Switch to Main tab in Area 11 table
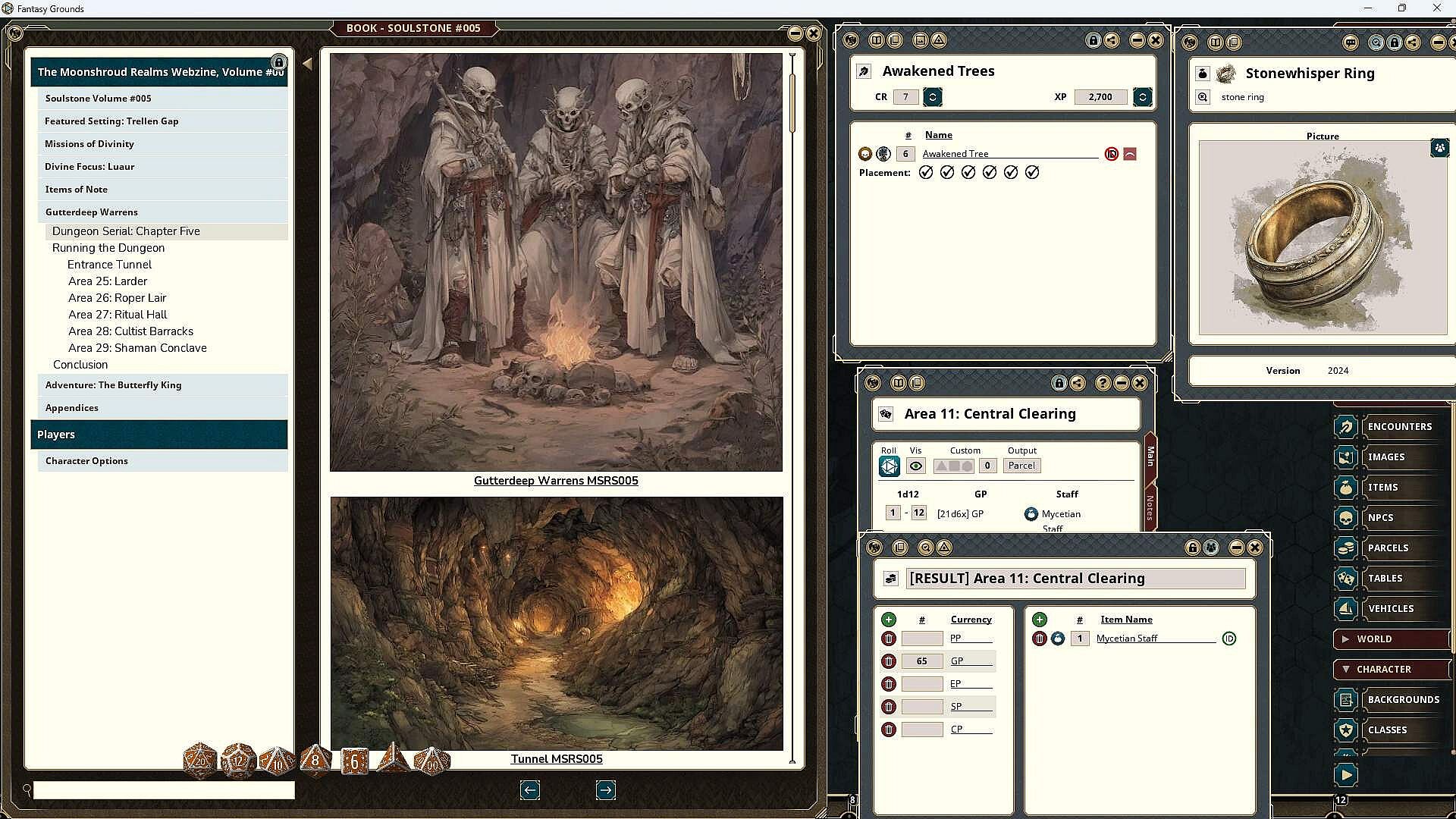 click(x=1150, y=457)
